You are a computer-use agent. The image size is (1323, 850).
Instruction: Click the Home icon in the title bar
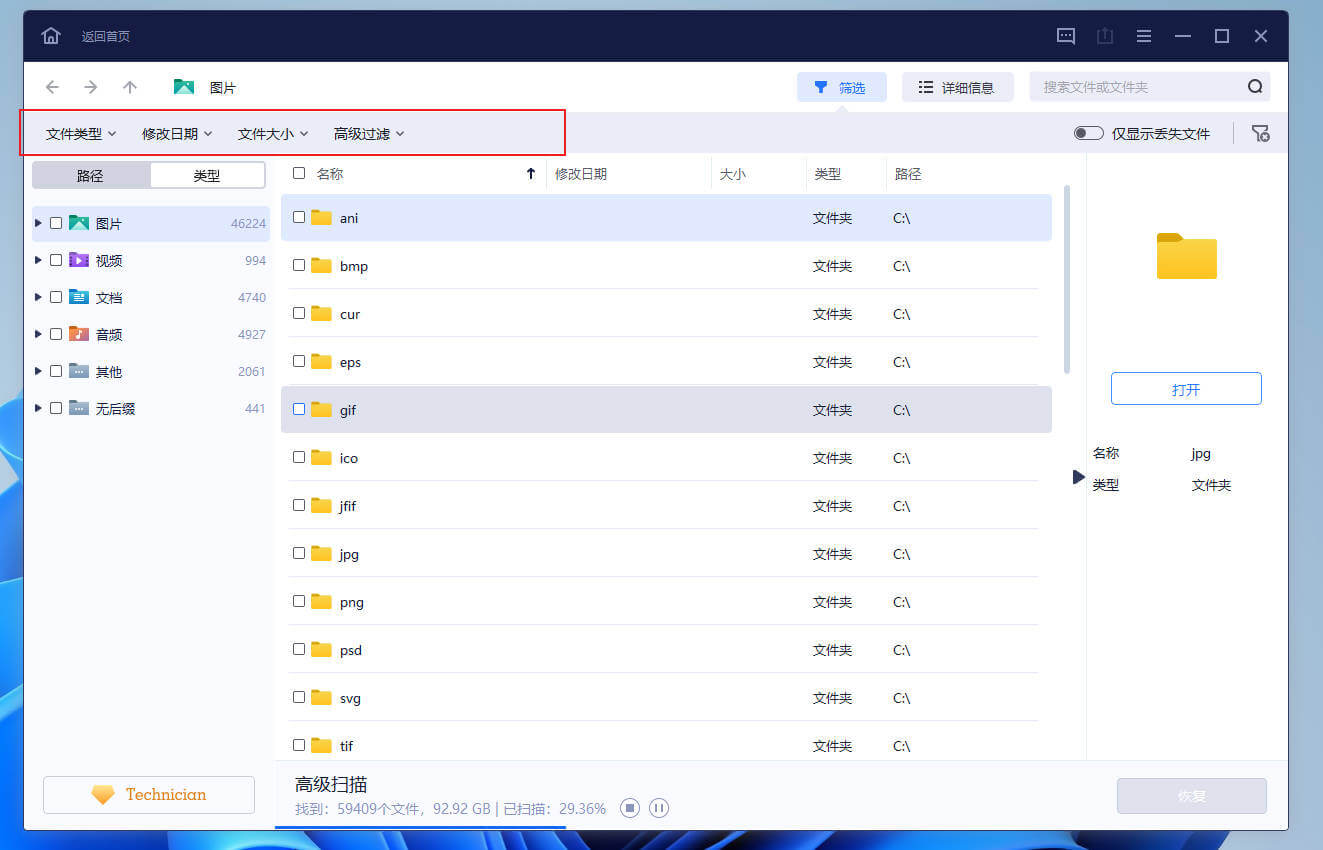tap(50, 35)
